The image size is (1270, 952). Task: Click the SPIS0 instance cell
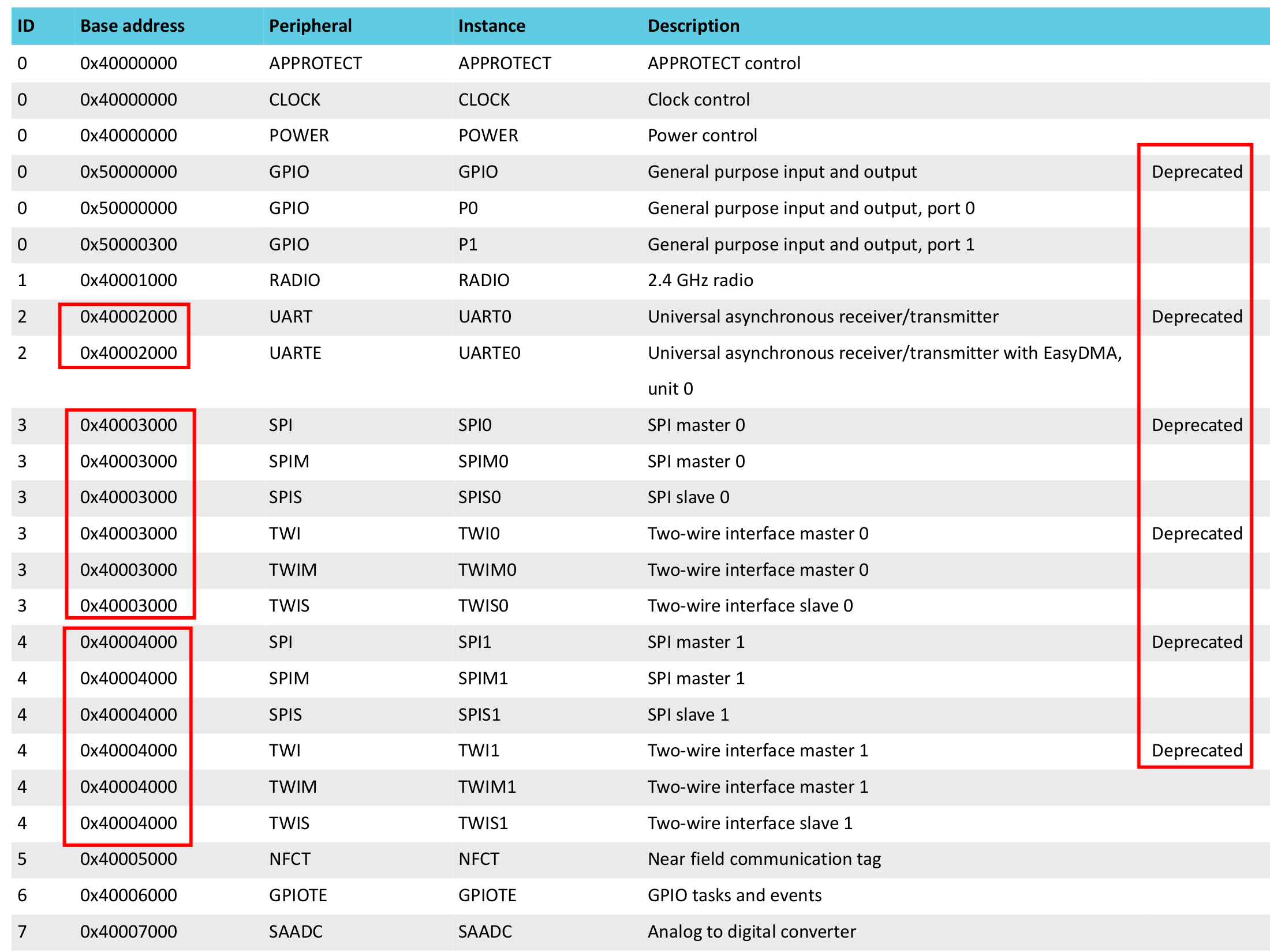479,497
